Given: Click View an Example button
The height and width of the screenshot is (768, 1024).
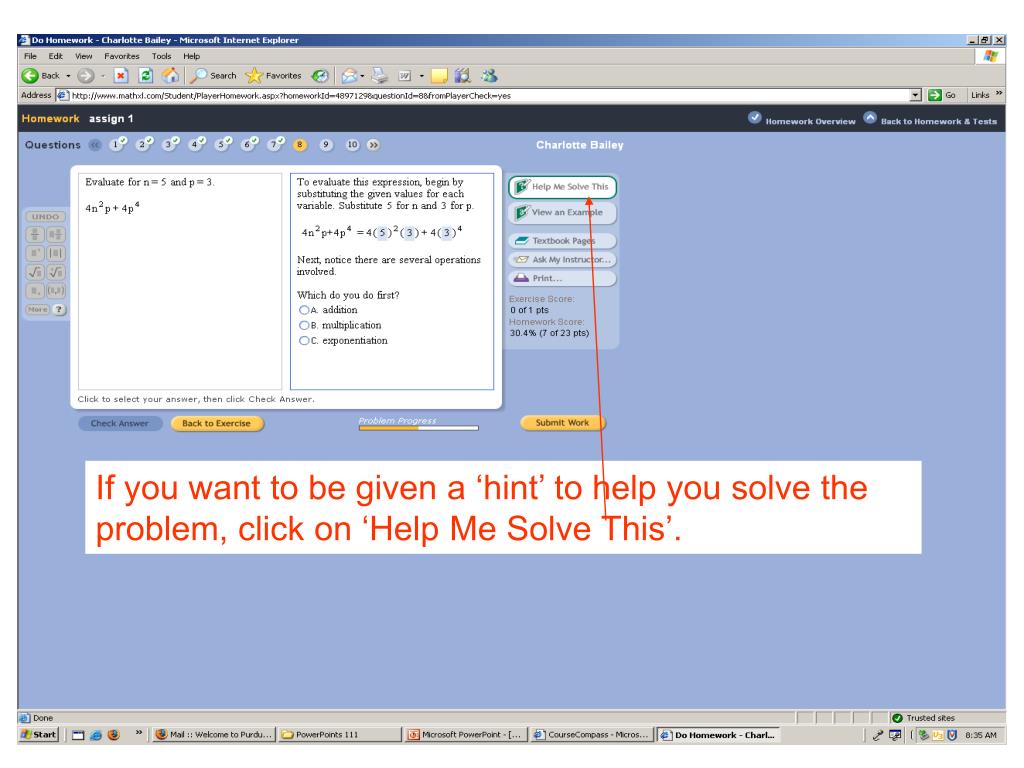Looking at the screenshot, I should click(x=562, y=212).
